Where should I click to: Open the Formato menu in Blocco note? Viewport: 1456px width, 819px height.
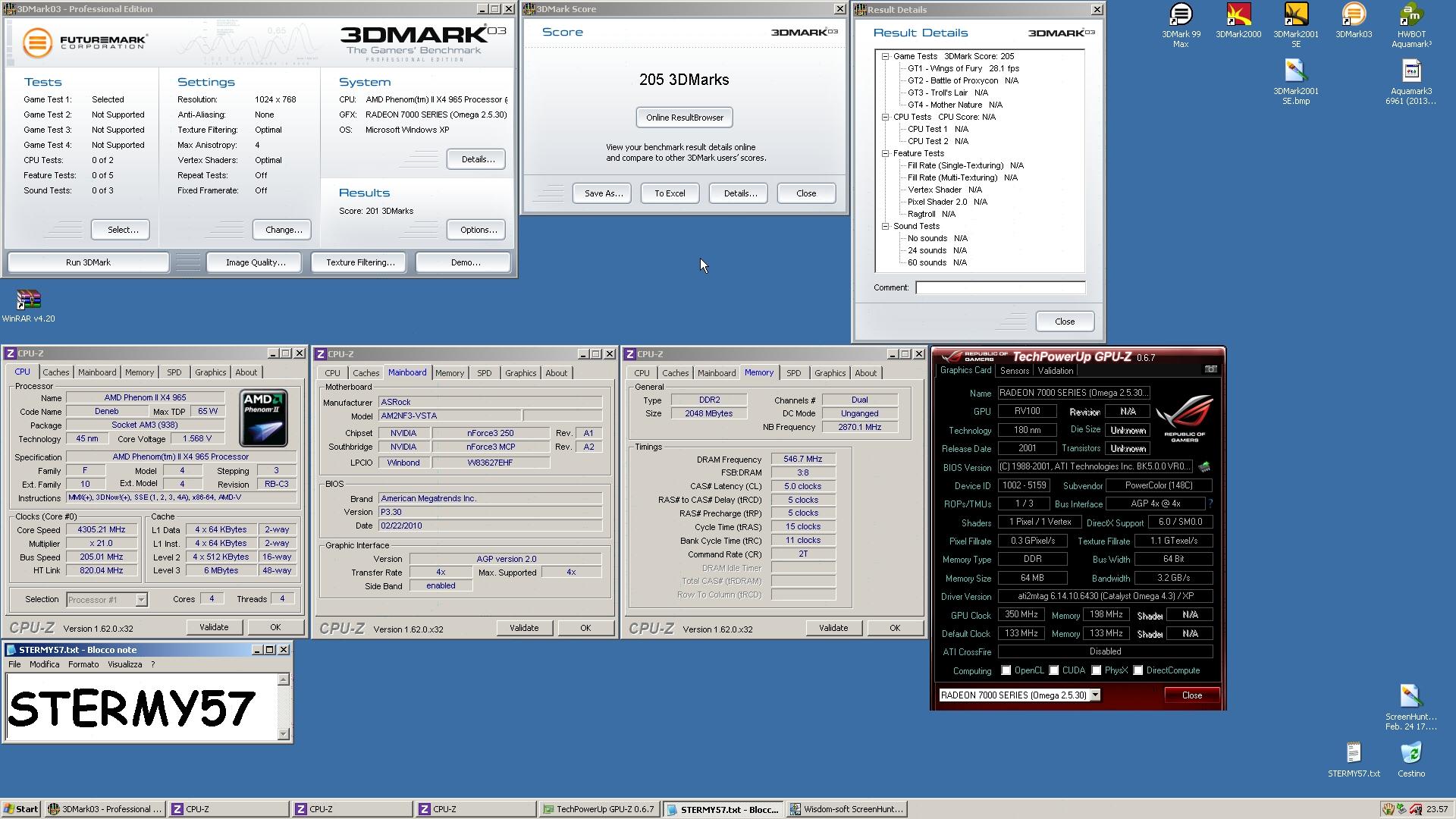click(83, 664)
